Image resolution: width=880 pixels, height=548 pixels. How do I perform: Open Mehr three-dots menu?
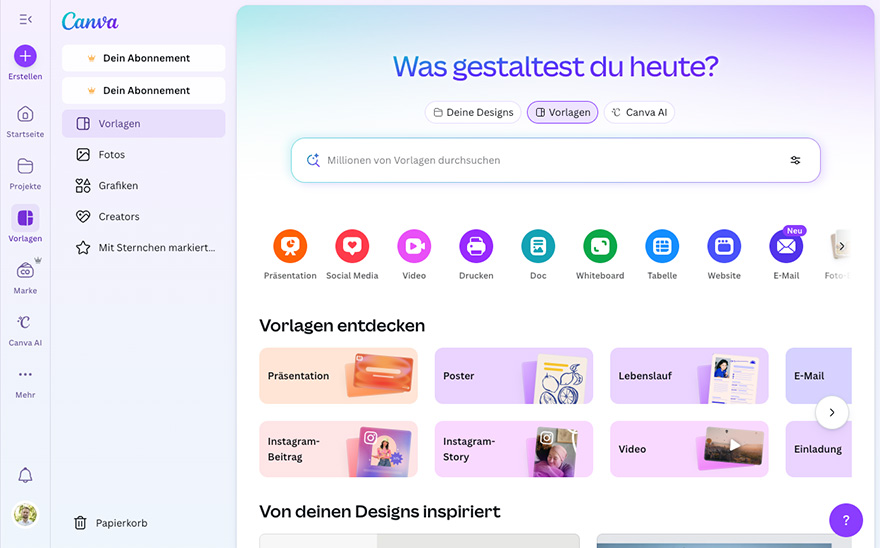pos(25,374)
